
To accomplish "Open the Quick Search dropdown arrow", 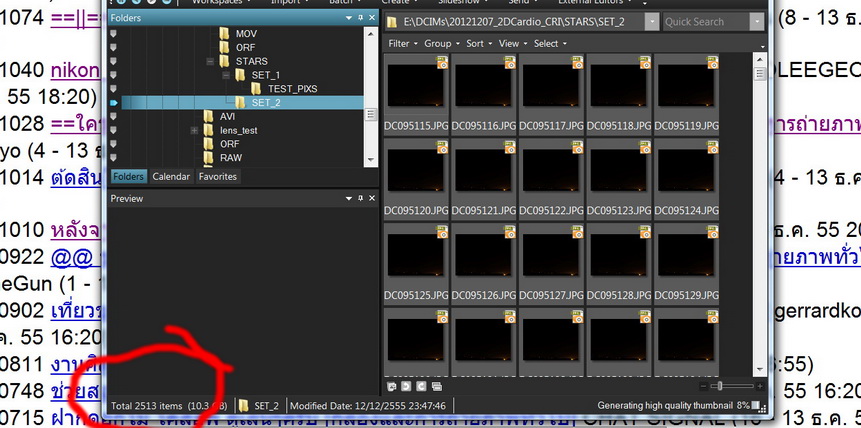I will (x=758, y=23).
